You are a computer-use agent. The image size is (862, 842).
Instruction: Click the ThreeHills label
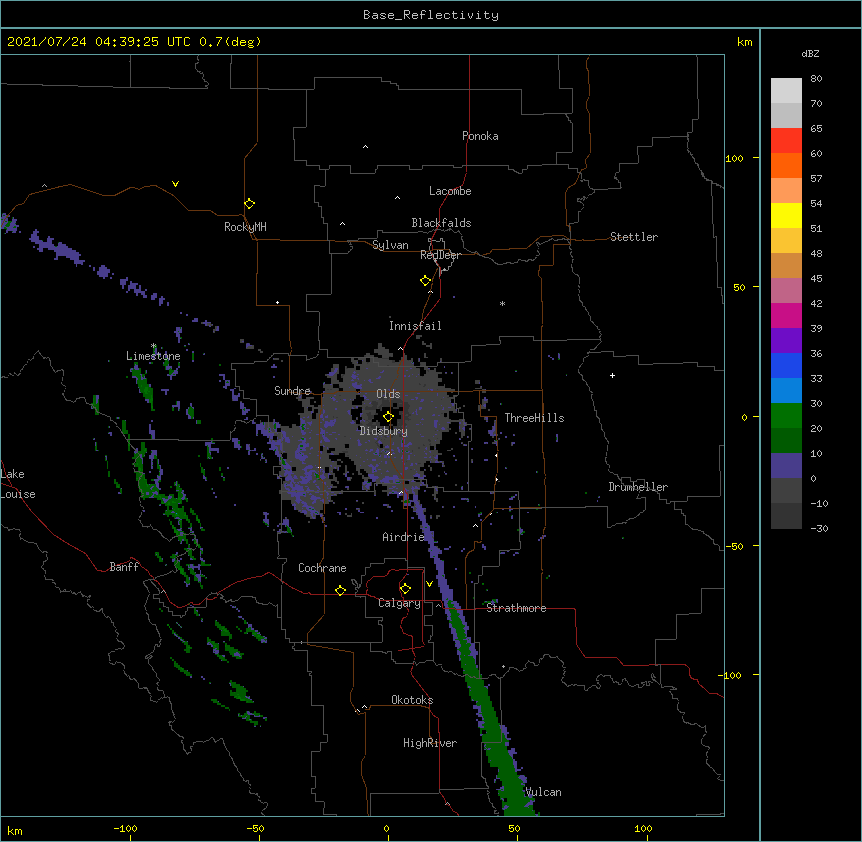pos(534,418)
